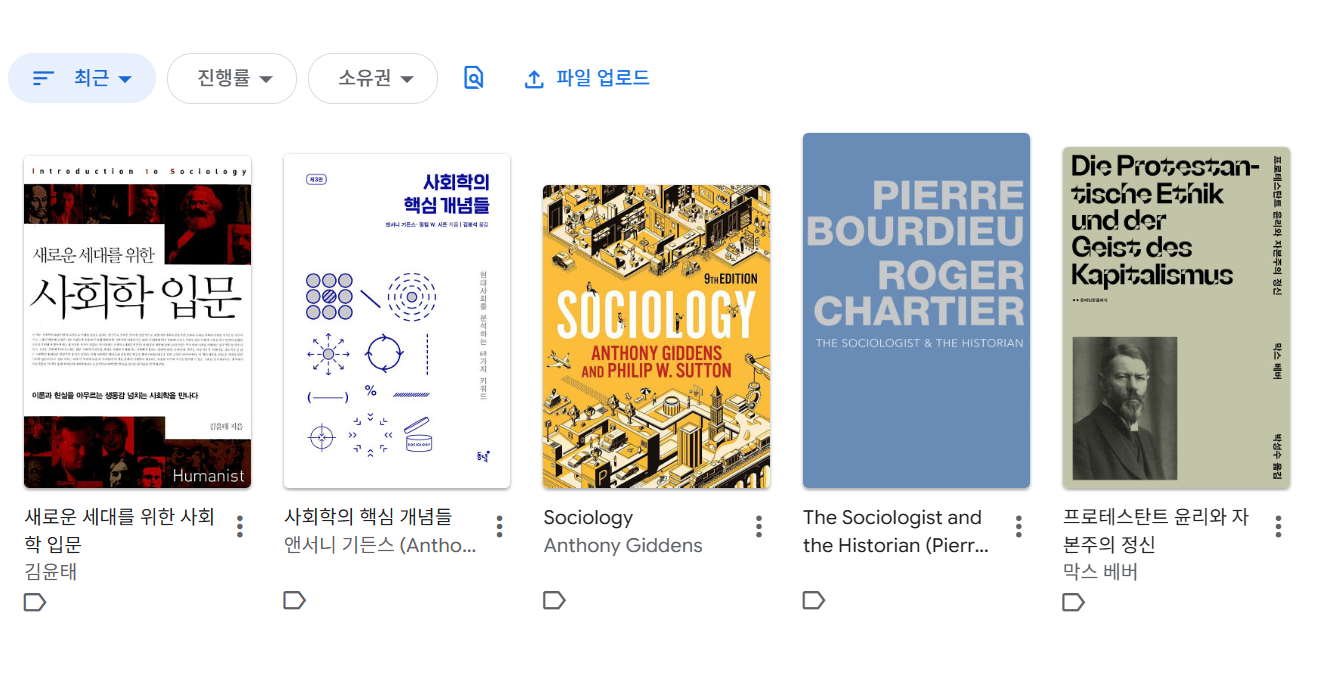Open more options for 사회학의 핵심 개념들
1322x688 pixels.
click(499, 526)
